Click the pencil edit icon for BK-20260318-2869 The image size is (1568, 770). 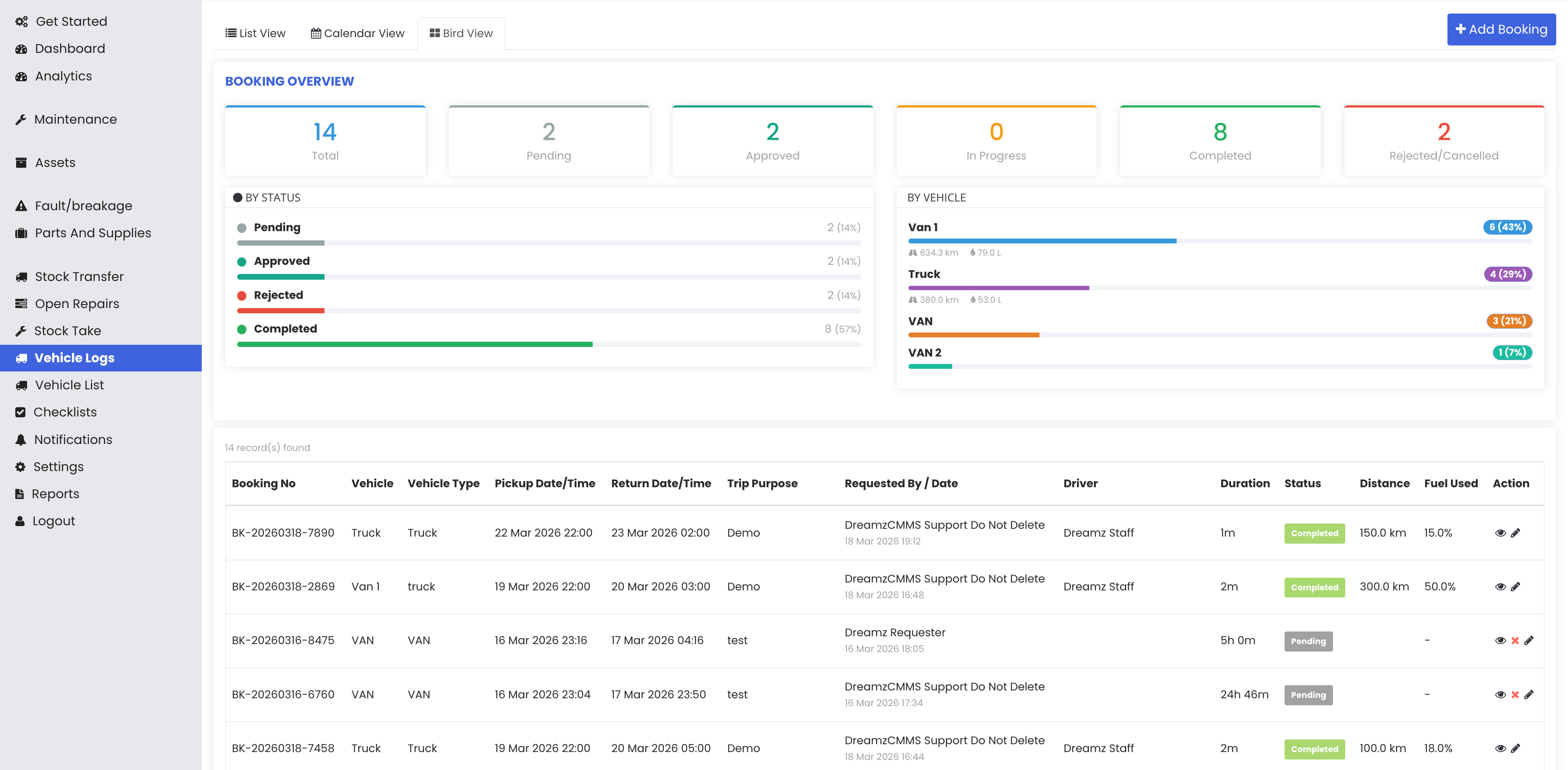point(1516,586)
